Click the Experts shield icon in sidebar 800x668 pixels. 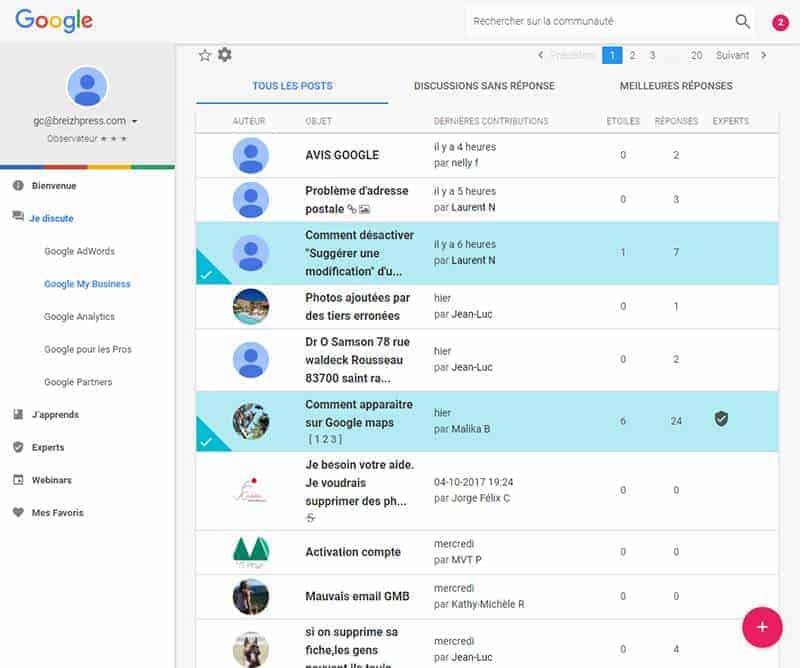point(18,447)
